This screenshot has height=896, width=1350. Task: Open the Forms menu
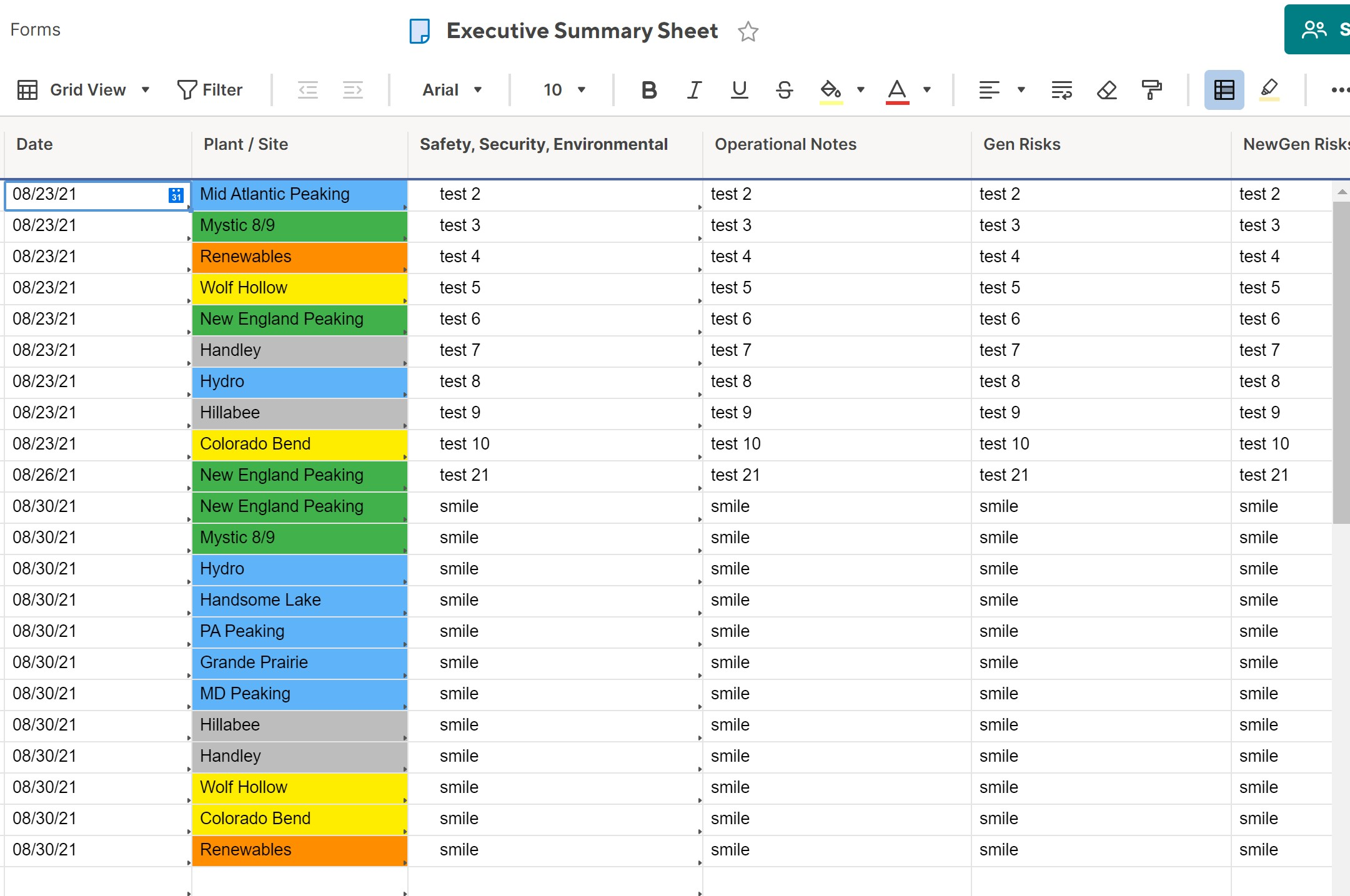pos(36,29)
